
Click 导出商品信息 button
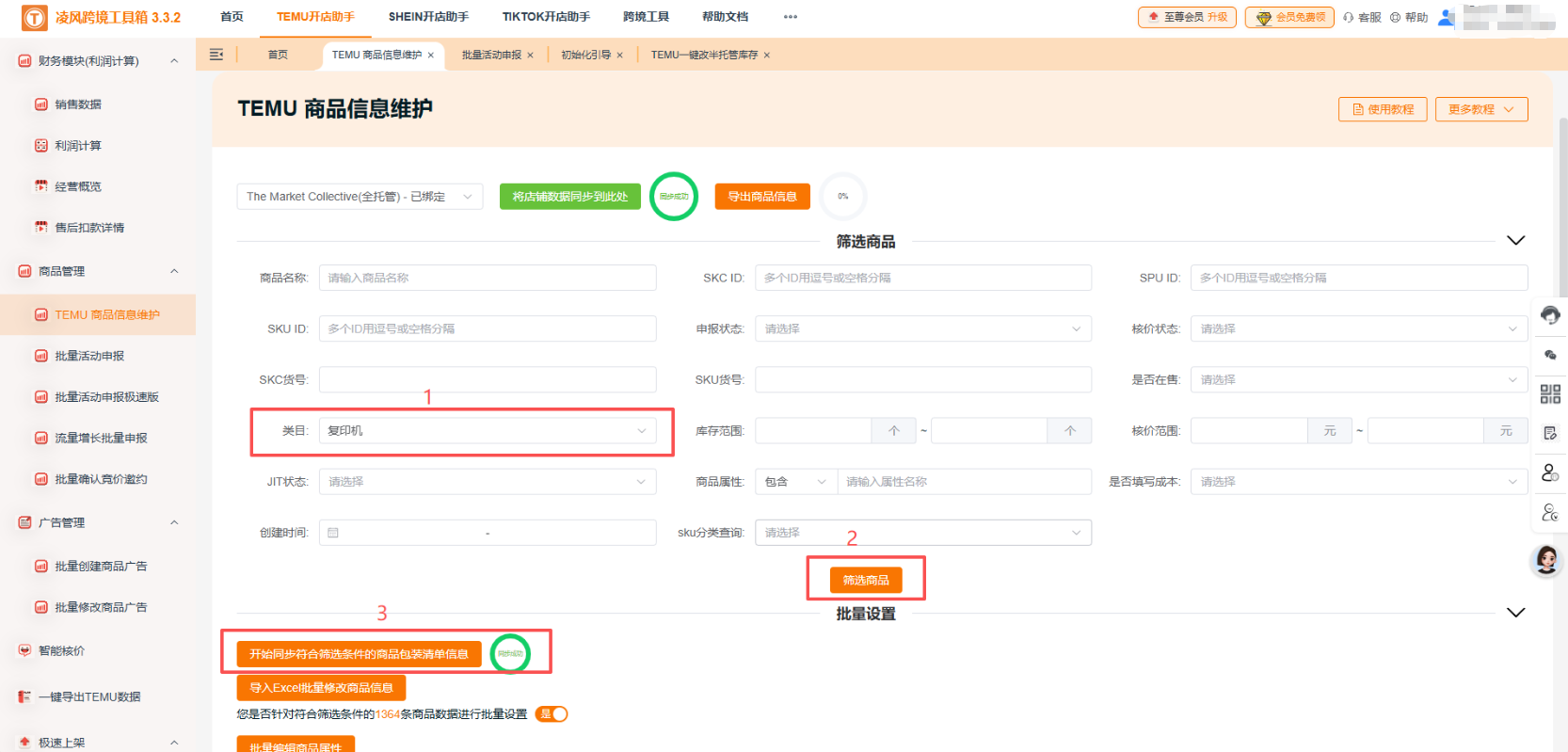[x=762, y=197]
